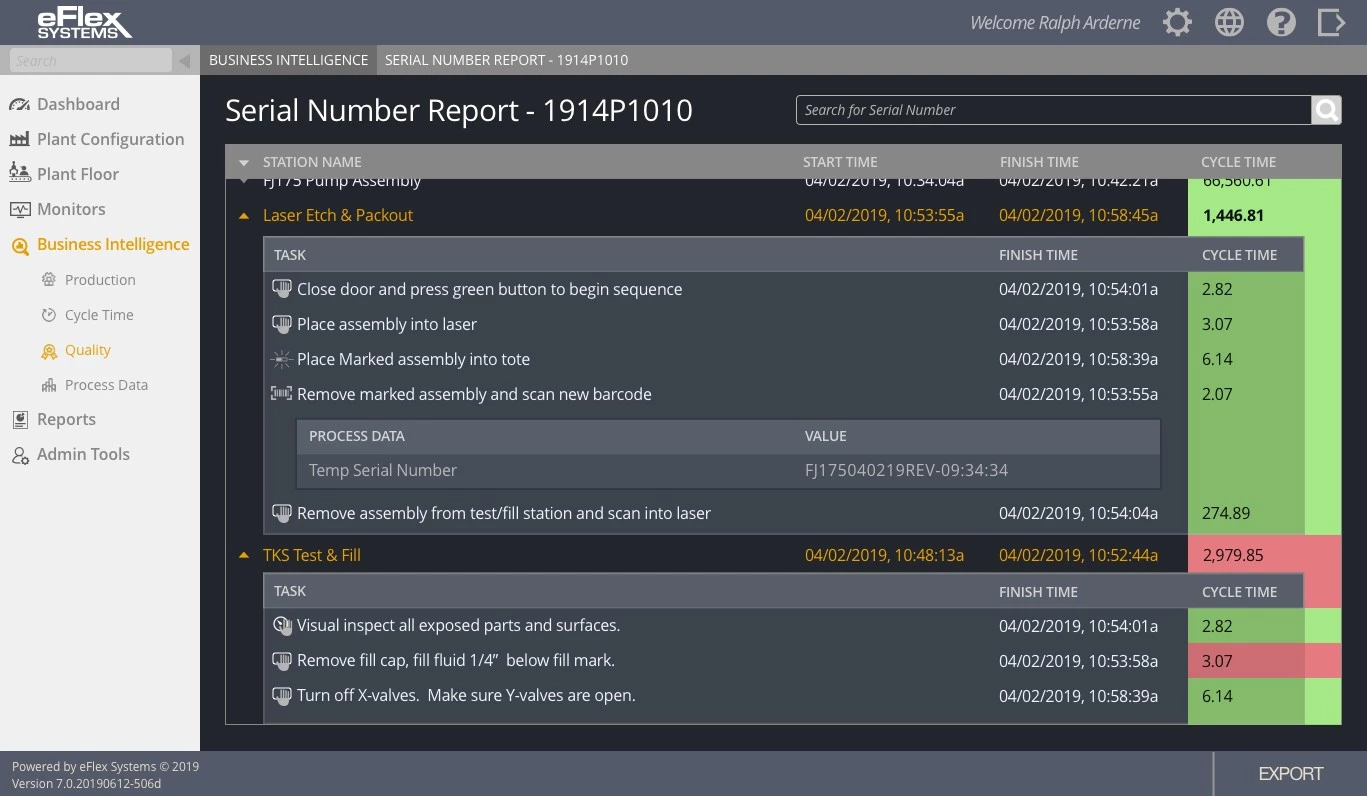Select Cycle Time under Business Intelligence

tap(98, 315)
